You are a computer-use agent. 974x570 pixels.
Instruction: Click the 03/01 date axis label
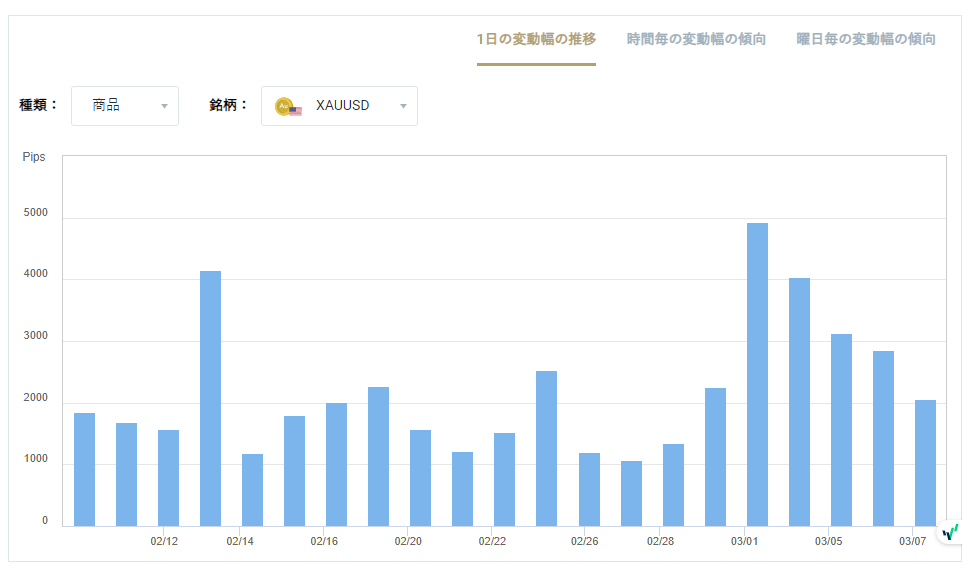744,541
